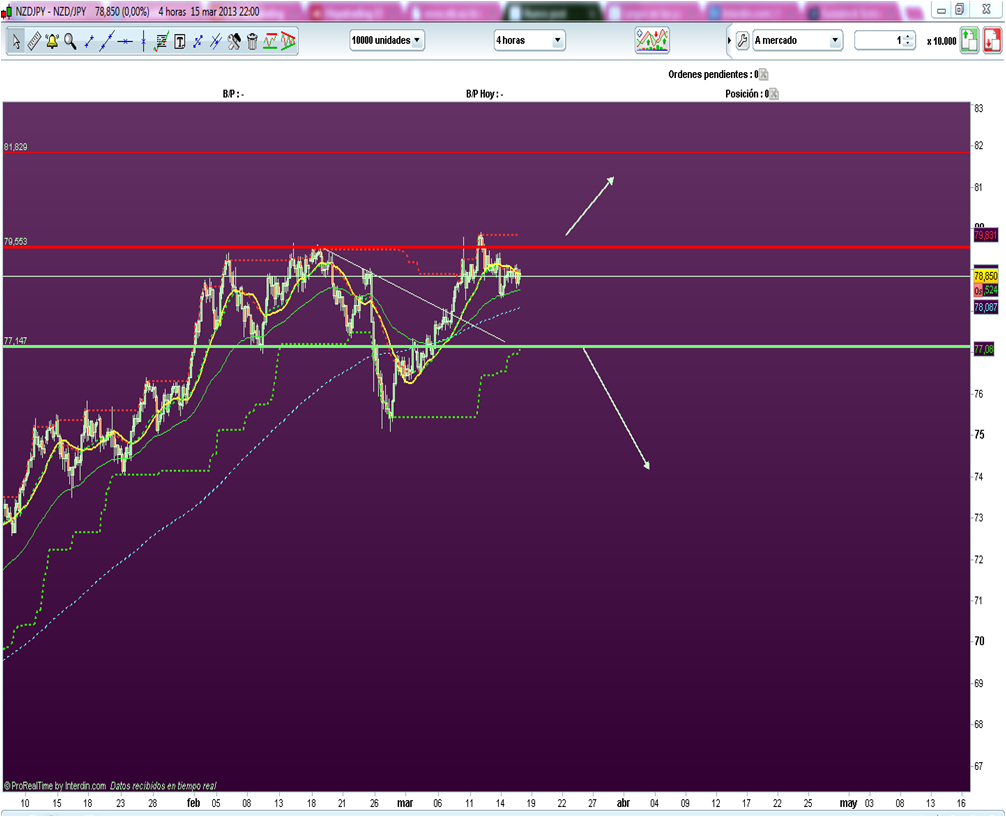The width and height of the screenshot is (1006, 817).
Task: Close position icon next to Posición
Action: [774, 94]
